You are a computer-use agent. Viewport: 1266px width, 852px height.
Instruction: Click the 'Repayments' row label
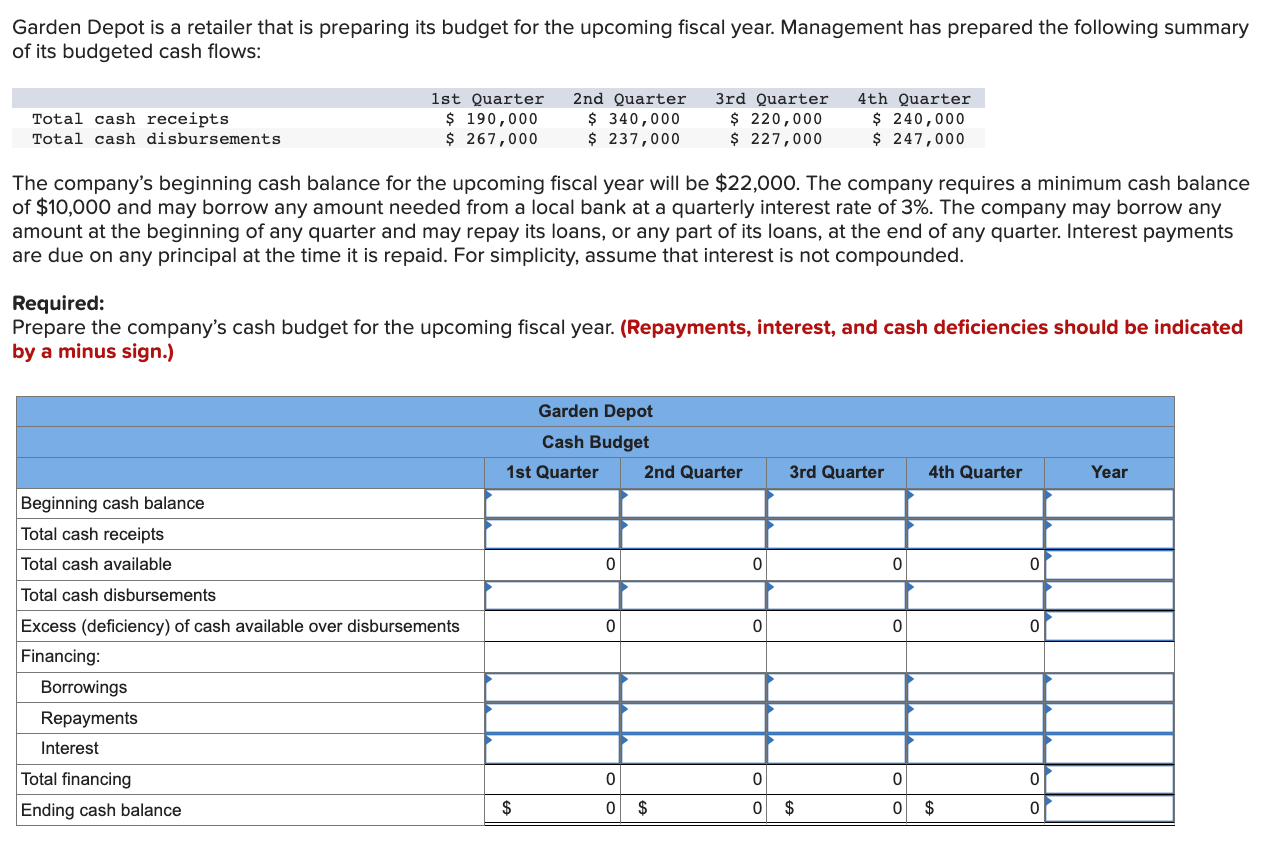pyautogui.click(x=89, y=718)
